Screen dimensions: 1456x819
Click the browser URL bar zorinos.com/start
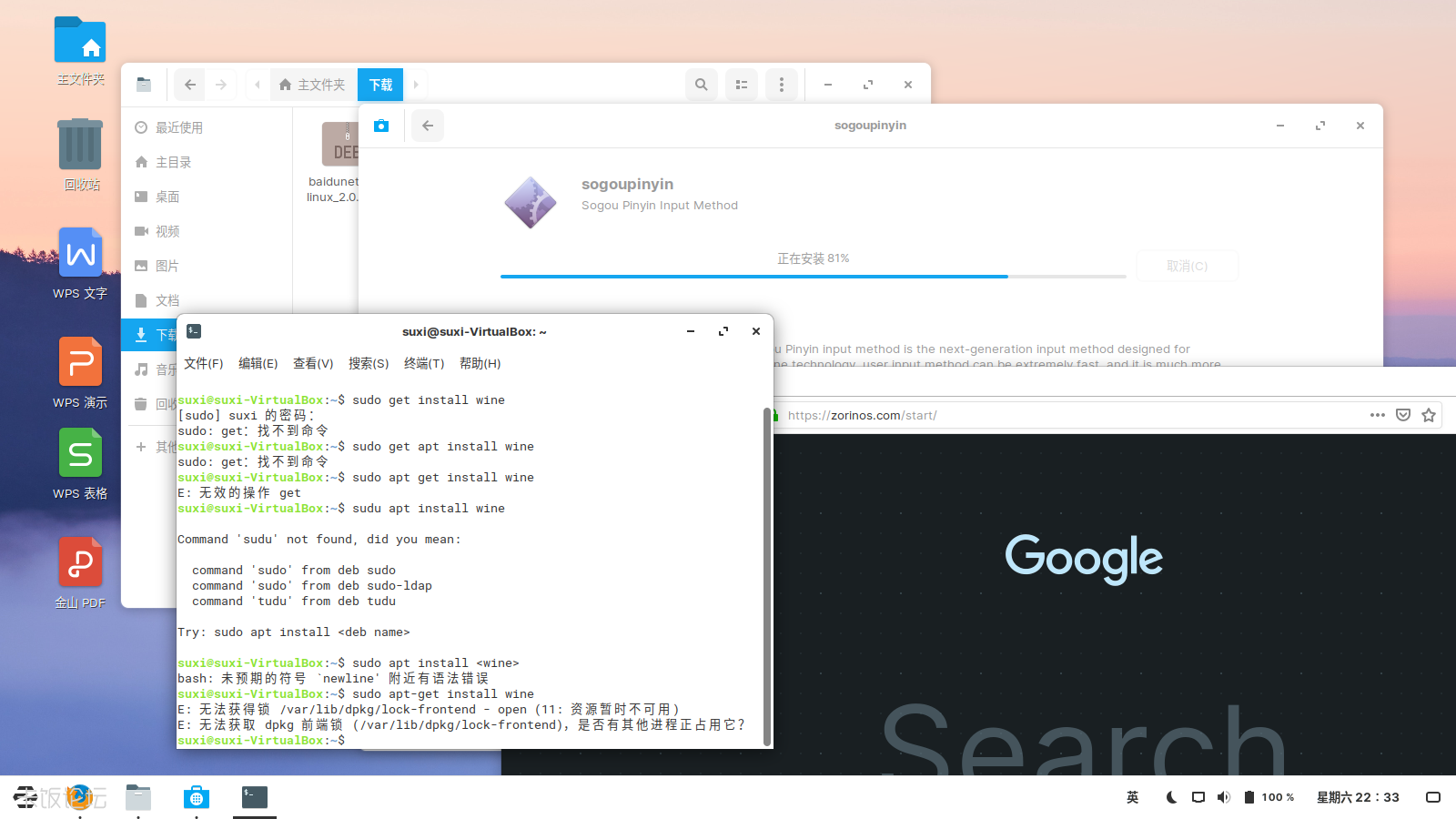[x=862, y=415]
